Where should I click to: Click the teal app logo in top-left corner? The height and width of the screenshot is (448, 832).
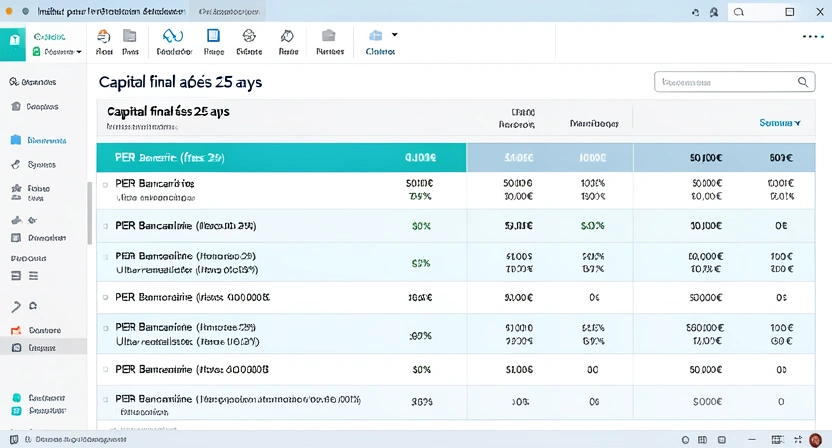[13, 42]
